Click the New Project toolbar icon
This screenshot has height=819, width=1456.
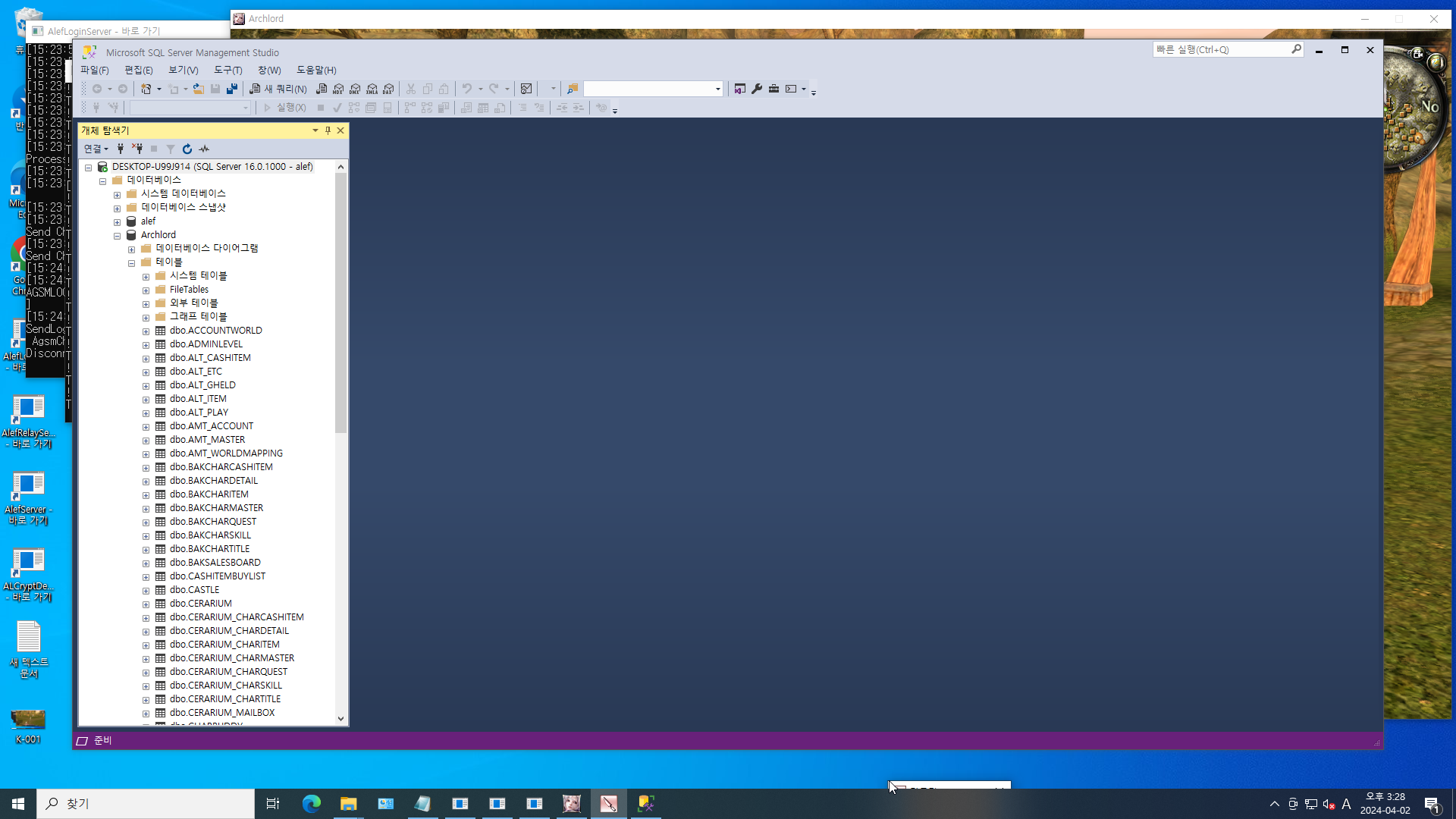[x=146, y=89]
